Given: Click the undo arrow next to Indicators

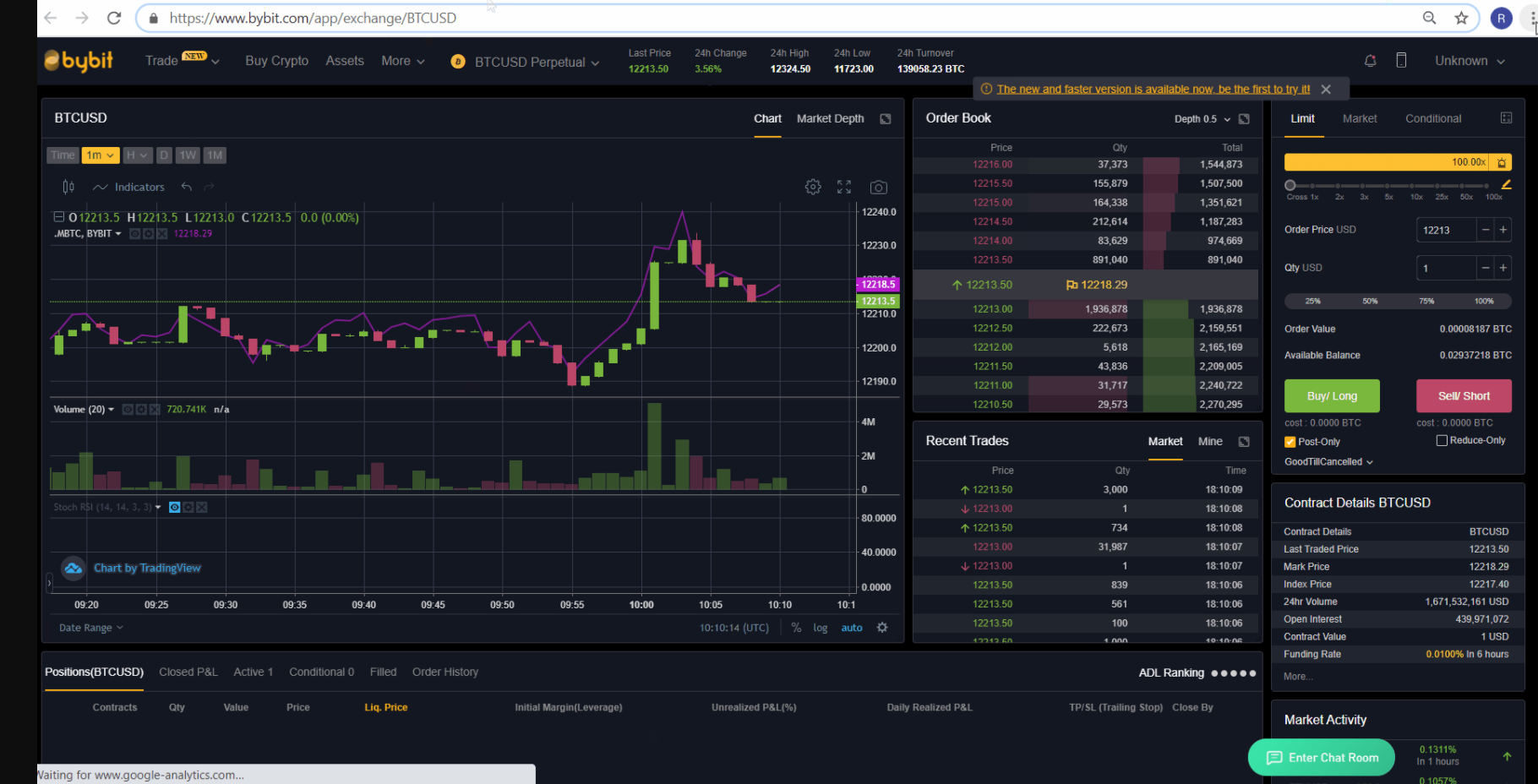Looking at the screenshot, I should pos(186,186).
